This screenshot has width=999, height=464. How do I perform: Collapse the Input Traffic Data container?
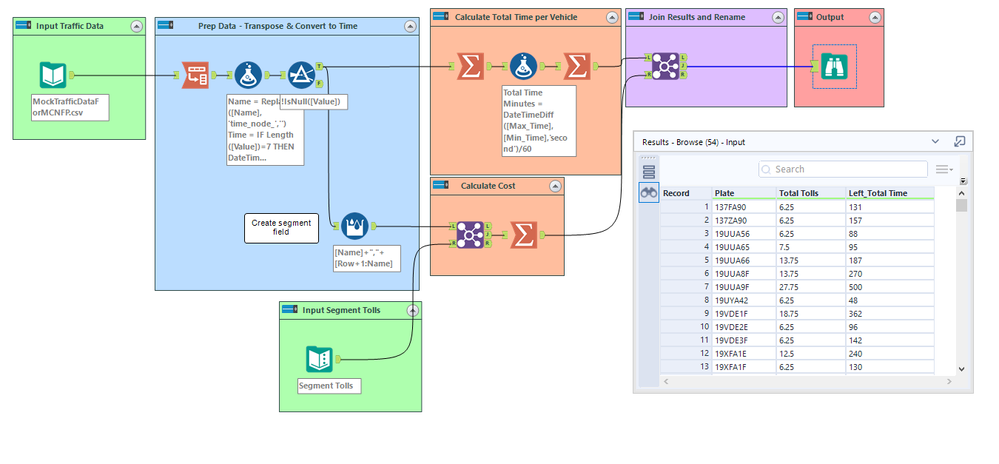point(136,26)
